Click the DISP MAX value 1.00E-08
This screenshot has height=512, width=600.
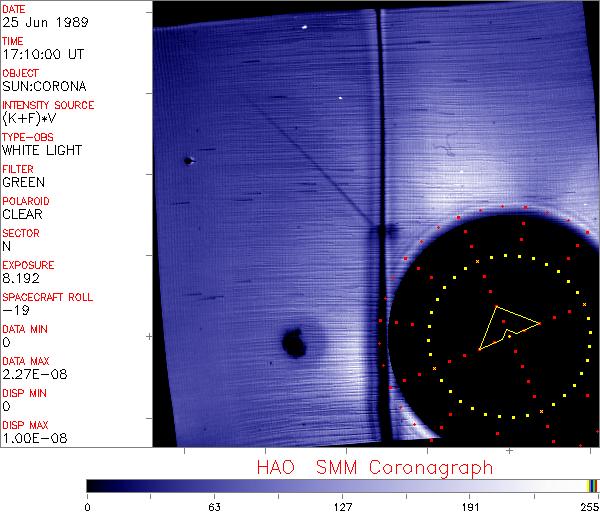[30, 438]
